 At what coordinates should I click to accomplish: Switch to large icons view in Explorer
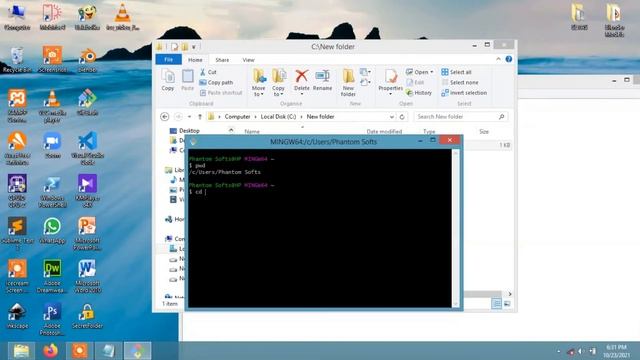pyautogui.click(x=507, y=304)
